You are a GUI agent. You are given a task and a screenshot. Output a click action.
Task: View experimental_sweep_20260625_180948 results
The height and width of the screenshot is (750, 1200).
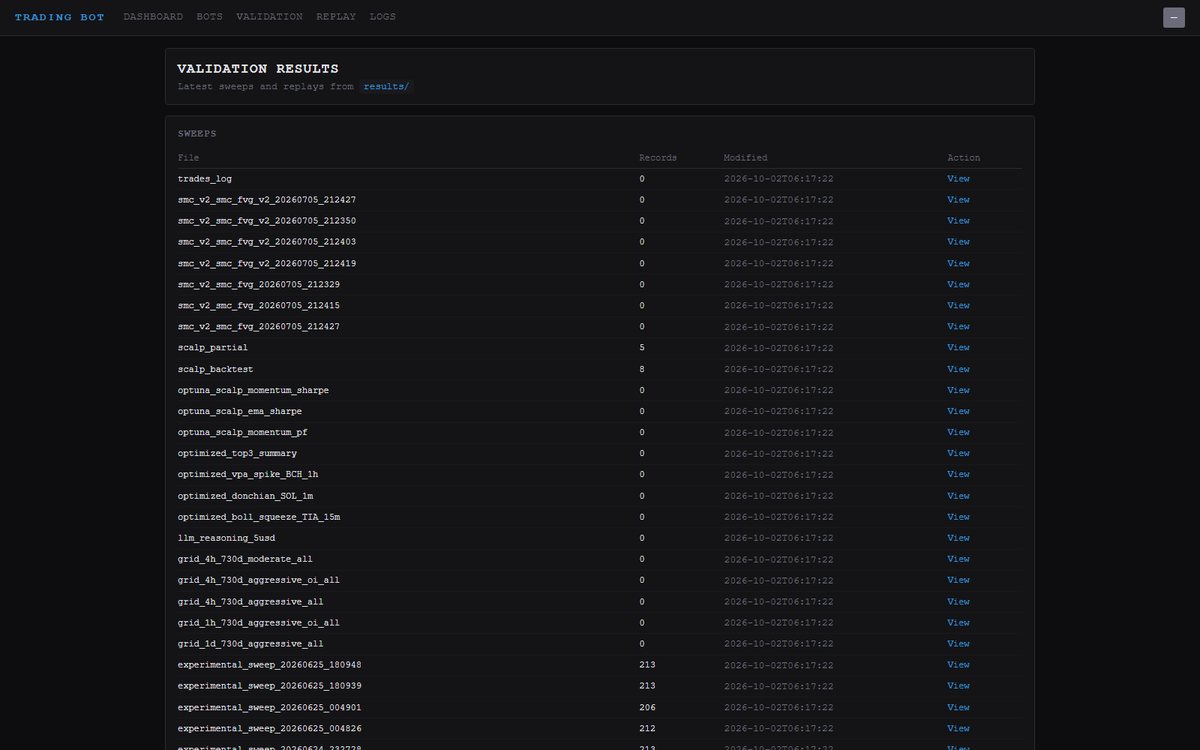[958, 665]
